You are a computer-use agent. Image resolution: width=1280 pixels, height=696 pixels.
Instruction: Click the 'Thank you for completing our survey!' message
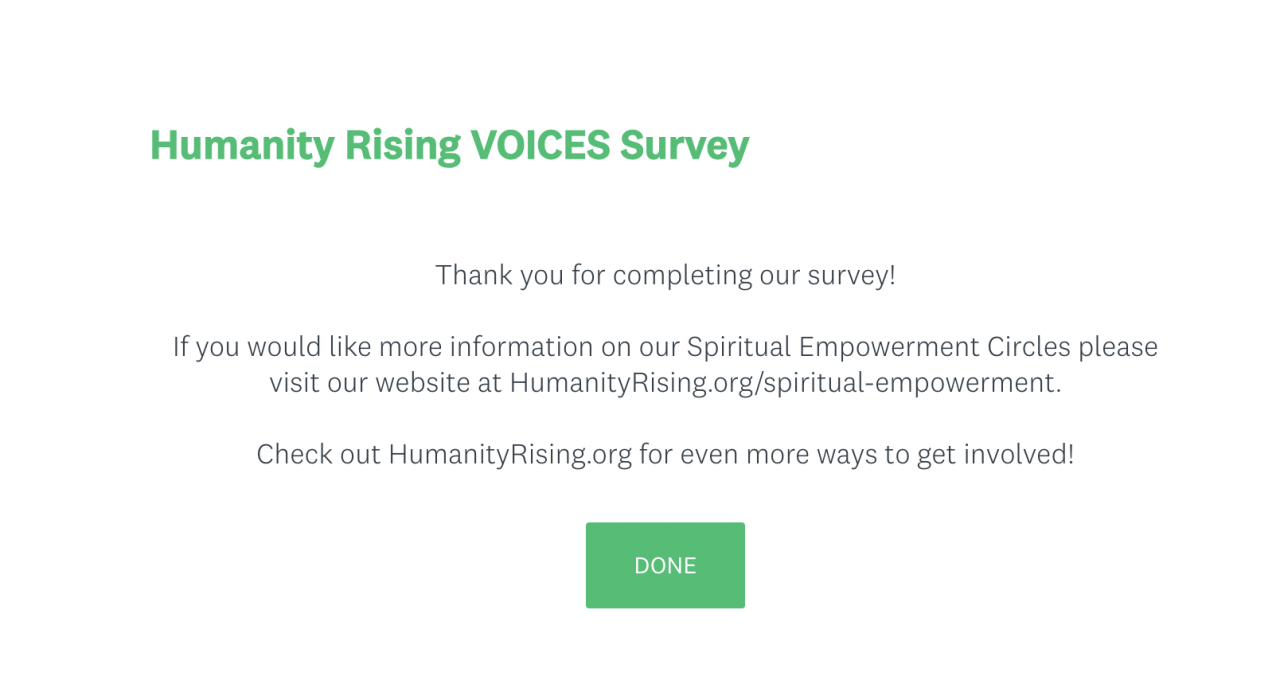tap(665, 275)
